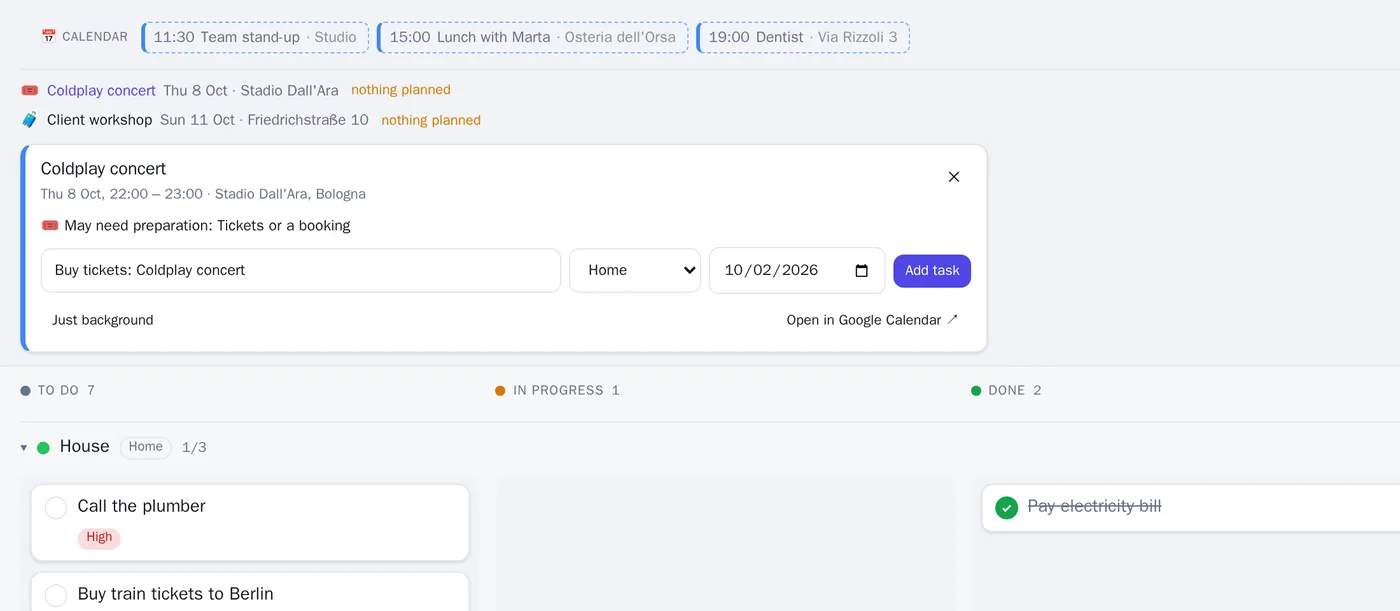Click the Client workshop event row title
This screenshot has height=611, width=1400.
[x=100, y=120]
